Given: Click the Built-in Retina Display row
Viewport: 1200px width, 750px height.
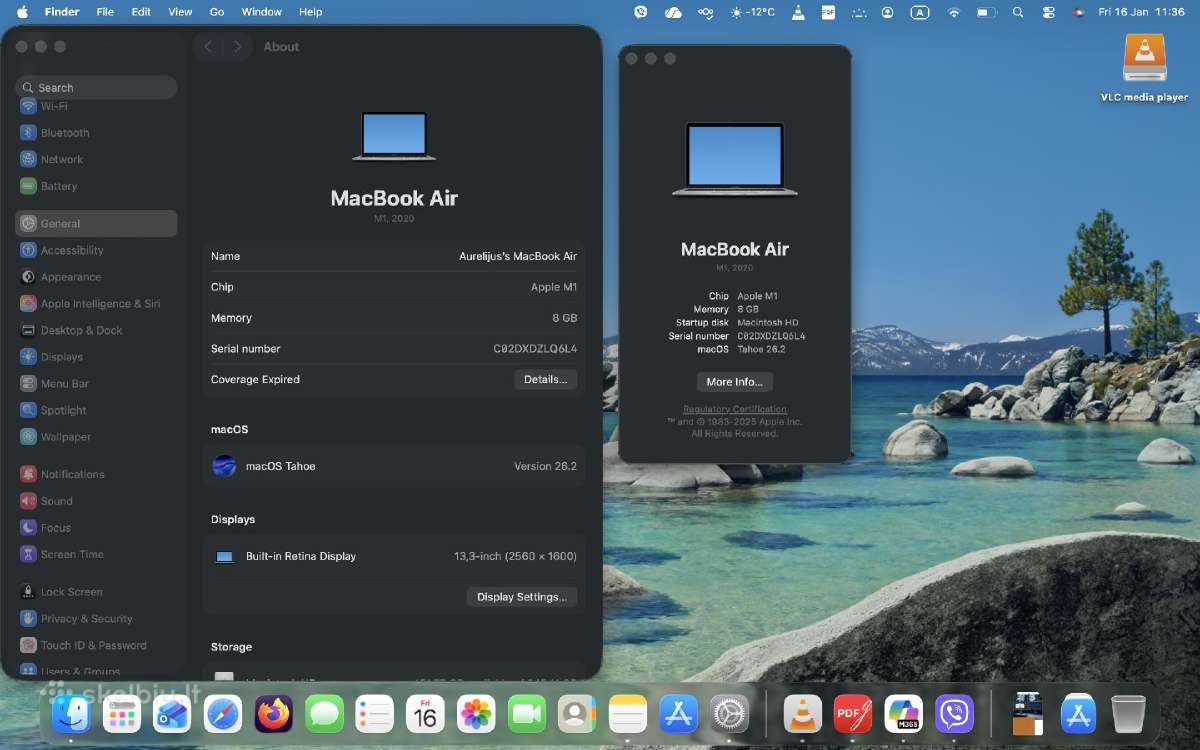Looking at the screenshot, I should (x=394, y=557).
